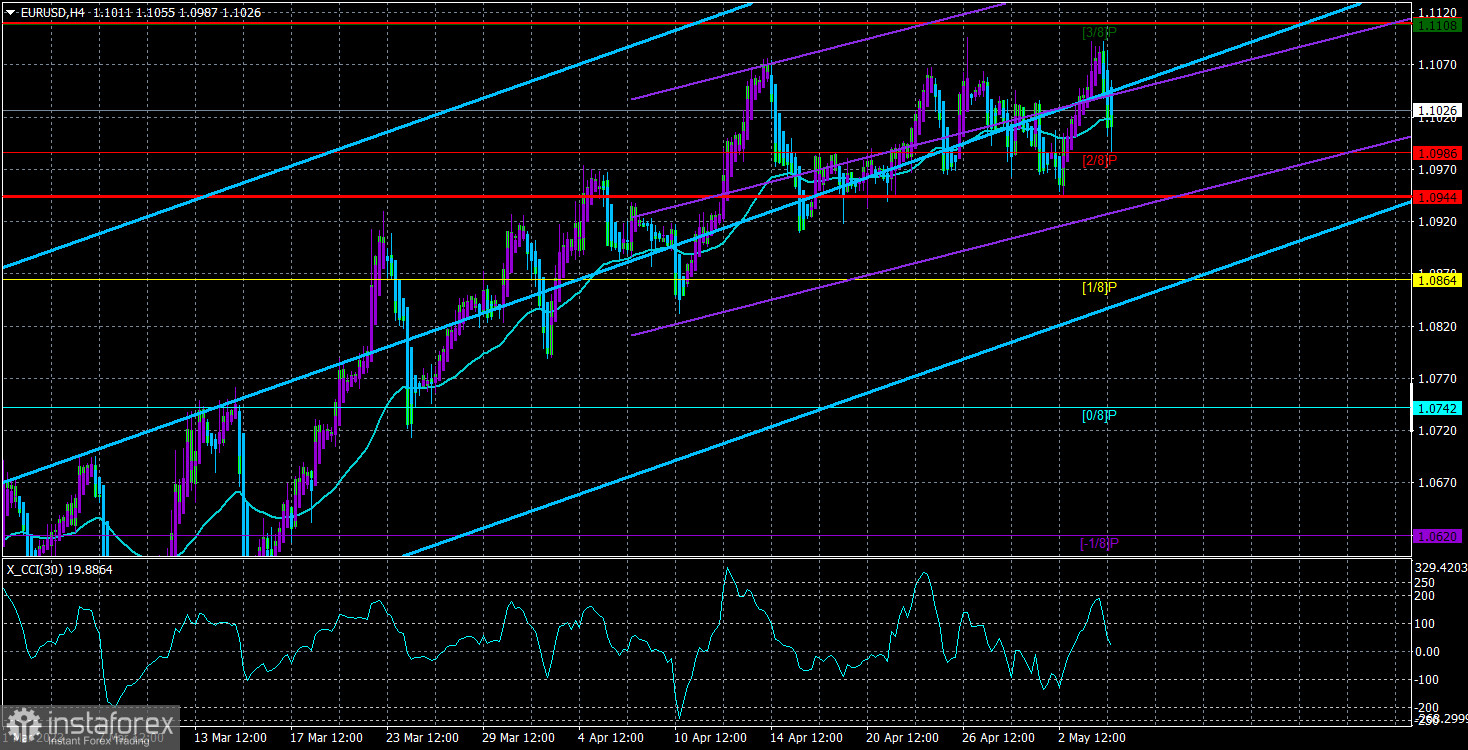The width and height of the screenshot is (1468, 750).
Task: Click the 1.0720 value on price axis
Action: (x=1436, y=430)
